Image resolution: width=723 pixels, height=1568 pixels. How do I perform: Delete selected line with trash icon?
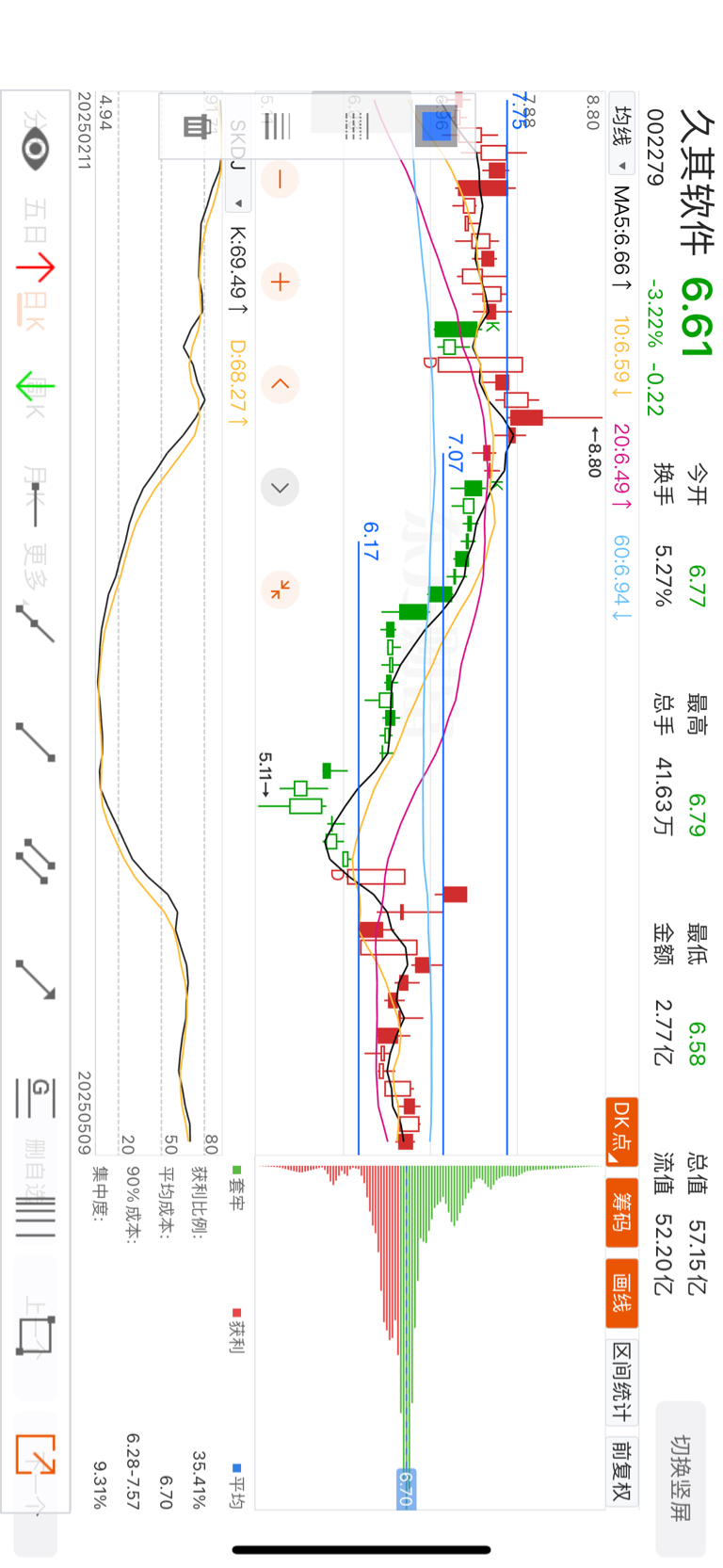pyautogui.click(x=197, y=125)
